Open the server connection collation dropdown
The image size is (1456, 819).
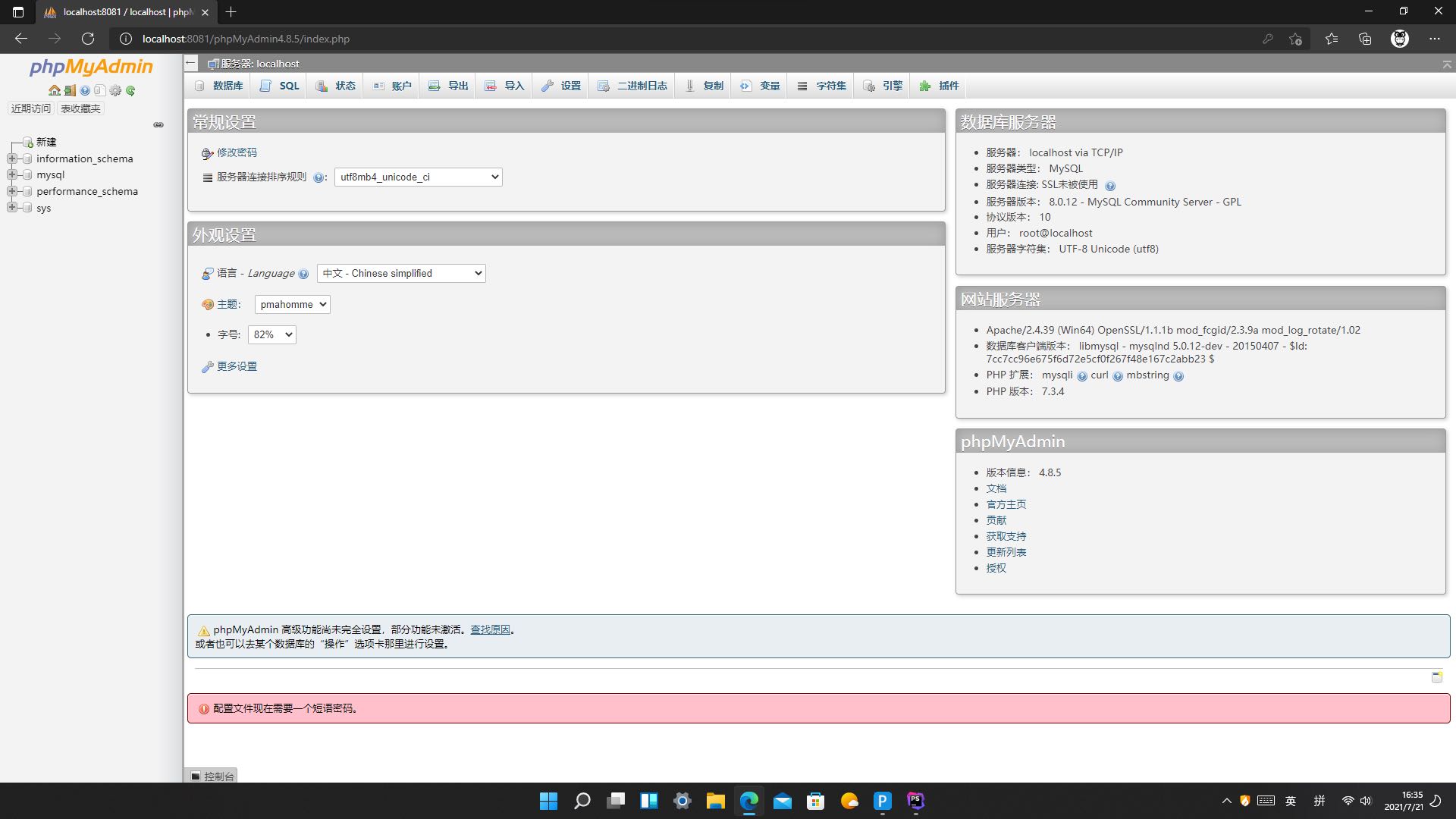coord(418,177)
